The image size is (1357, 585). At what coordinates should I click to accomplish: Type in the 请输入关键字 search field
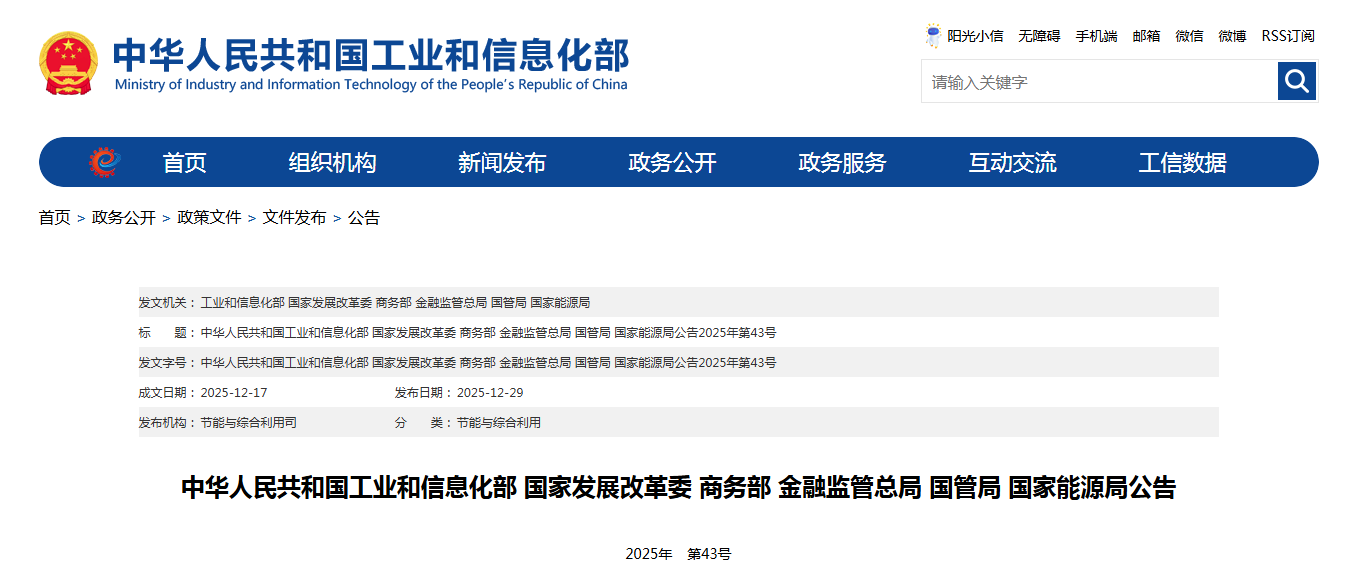coord(1098,82)
